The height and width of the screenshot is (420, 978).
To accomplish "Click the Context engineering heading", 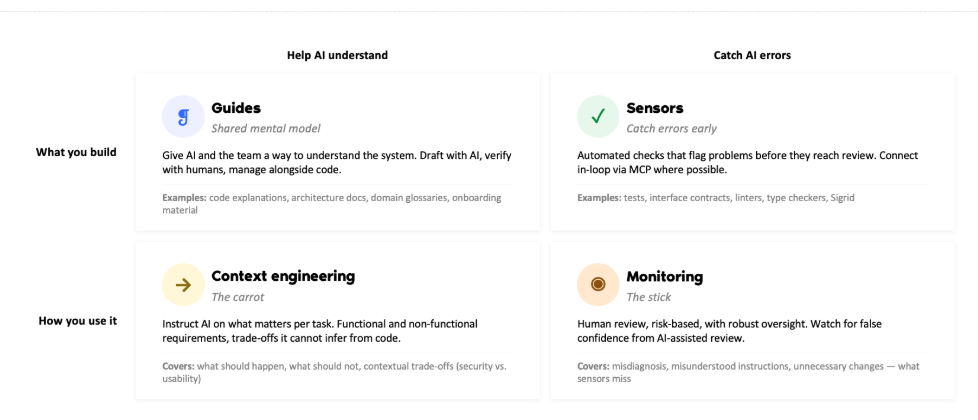I will pos(283,276).
